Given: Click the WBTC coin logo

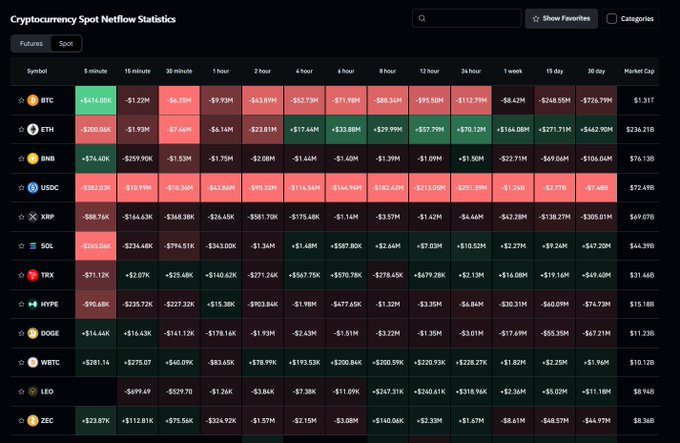Looking at the screenshot, I should click(33, 362).
